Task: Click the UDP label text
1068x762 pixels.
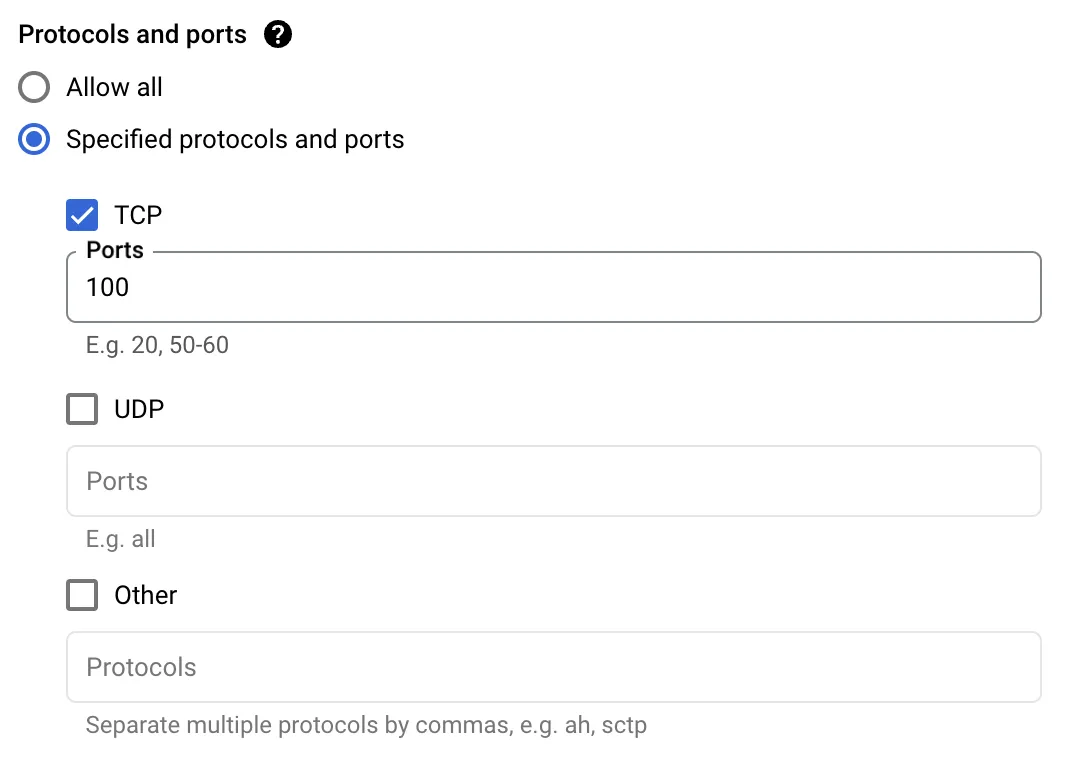Action: tap(141, 408)
